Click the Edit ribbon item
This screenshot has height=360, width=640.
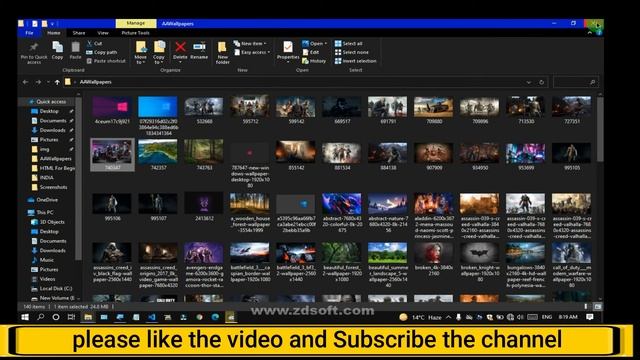(311, 52)
